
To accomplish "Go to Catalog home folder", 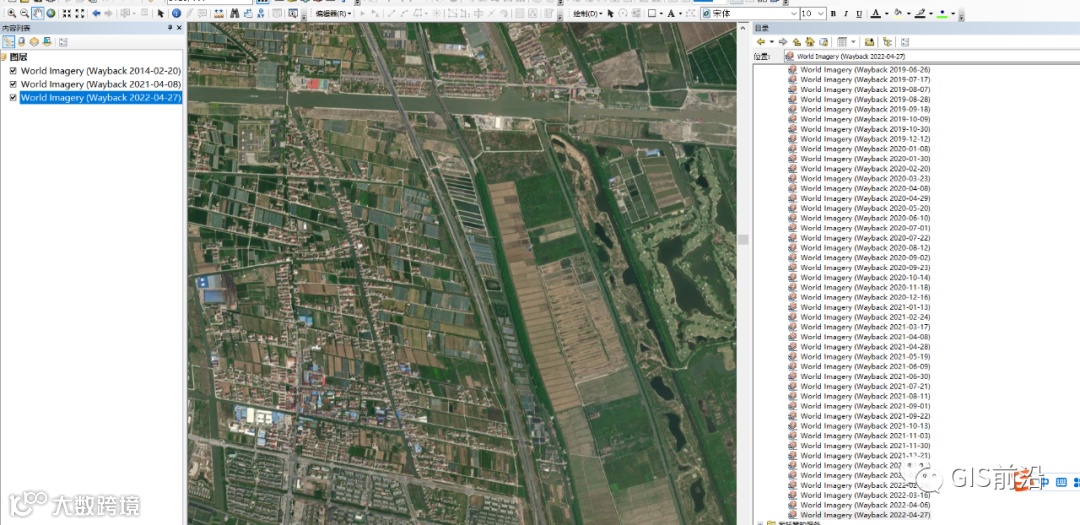I will pyautogui.click(x=810, y=42).
